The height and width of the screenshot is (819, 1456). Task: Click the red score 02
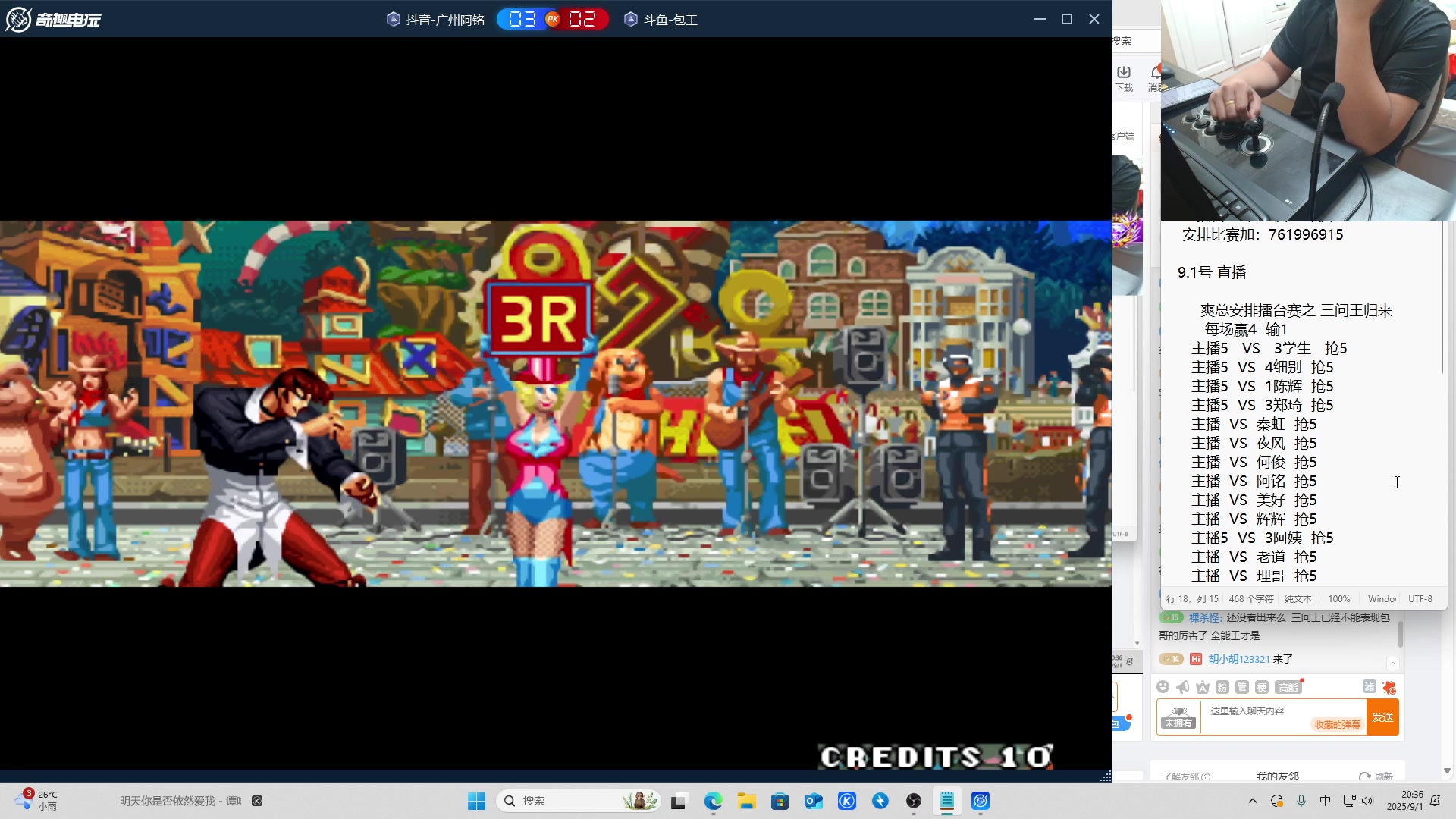click(582, 19)
